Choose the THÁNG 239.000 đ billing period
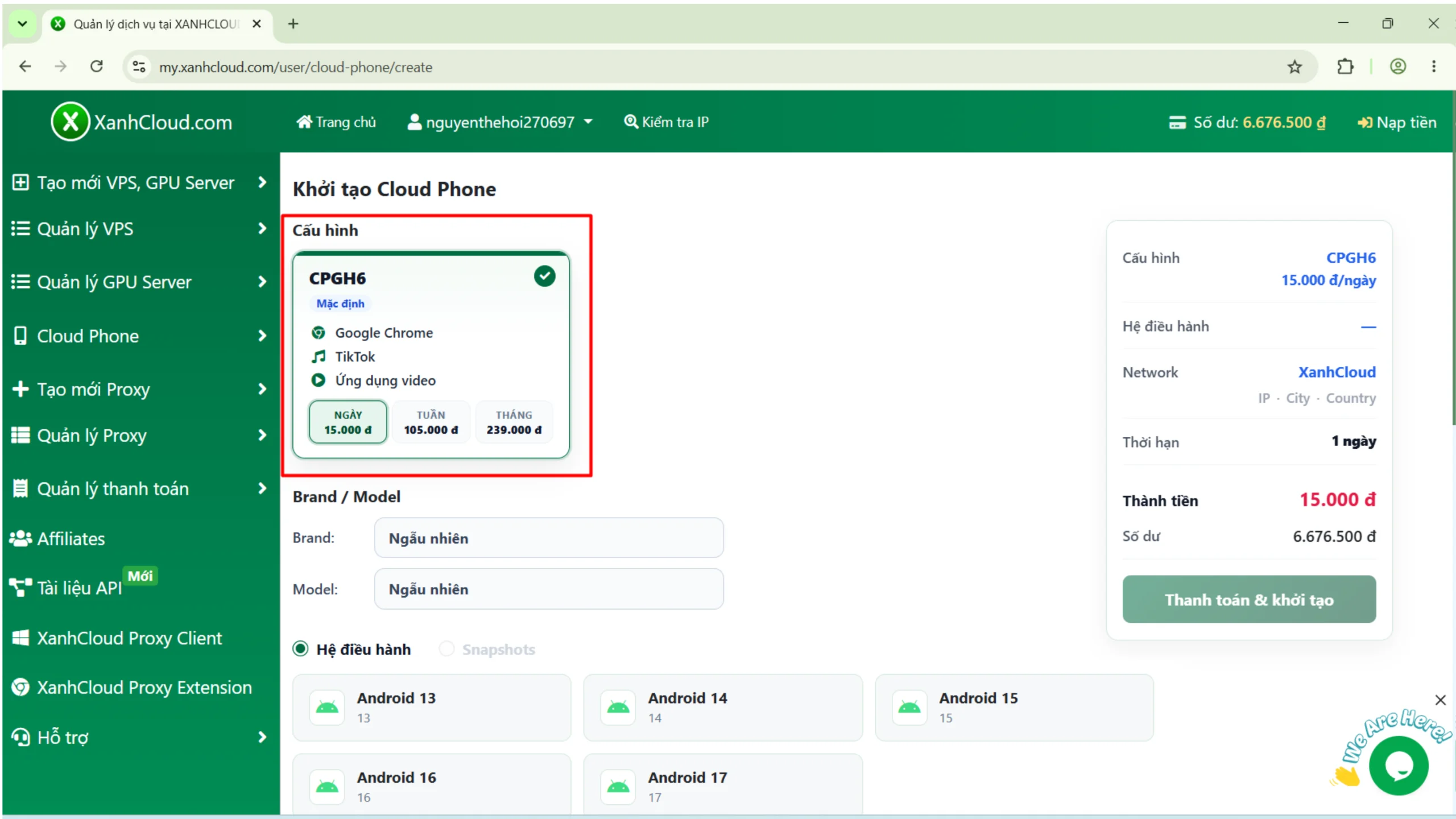Image resolution: width=1456 pixels, height=819 pixels. pyautogui.click(x=514, y=422)
